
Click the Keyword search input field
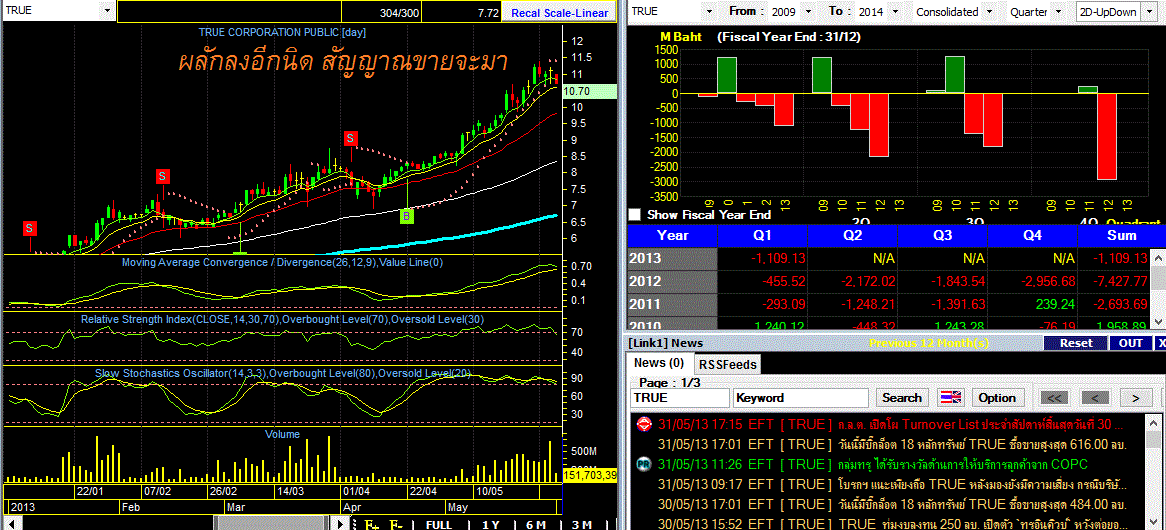pyautogui.click(x=802, y=398)
